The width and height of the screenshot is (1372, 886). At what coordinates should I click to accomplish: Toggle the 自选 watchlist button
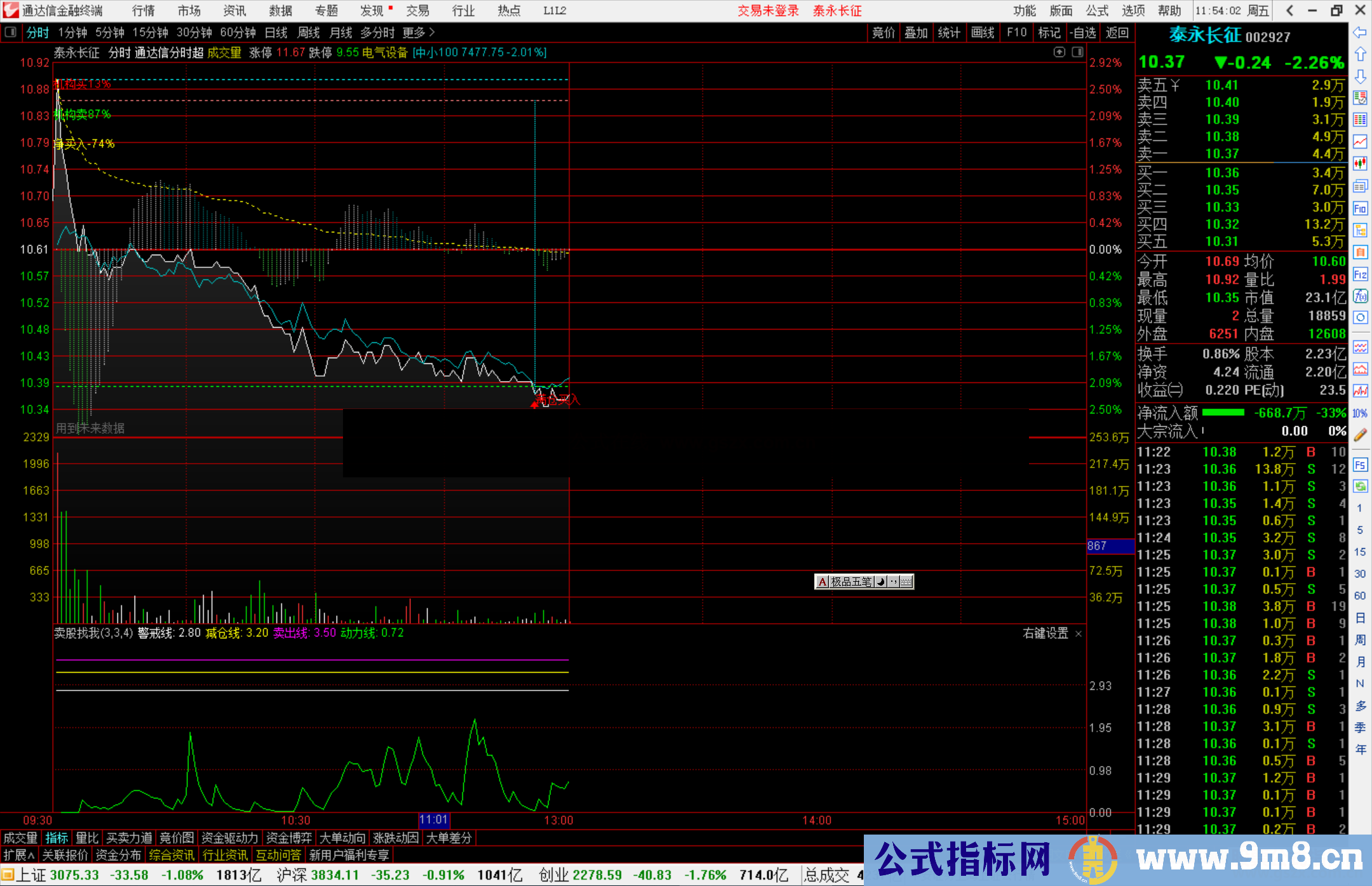pos(1082,32)
